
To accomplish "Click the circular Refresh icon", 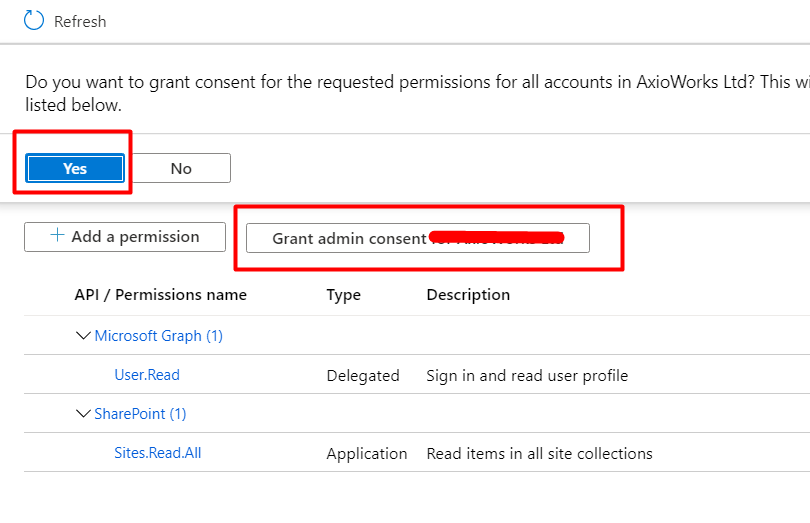I will point(34,21).
